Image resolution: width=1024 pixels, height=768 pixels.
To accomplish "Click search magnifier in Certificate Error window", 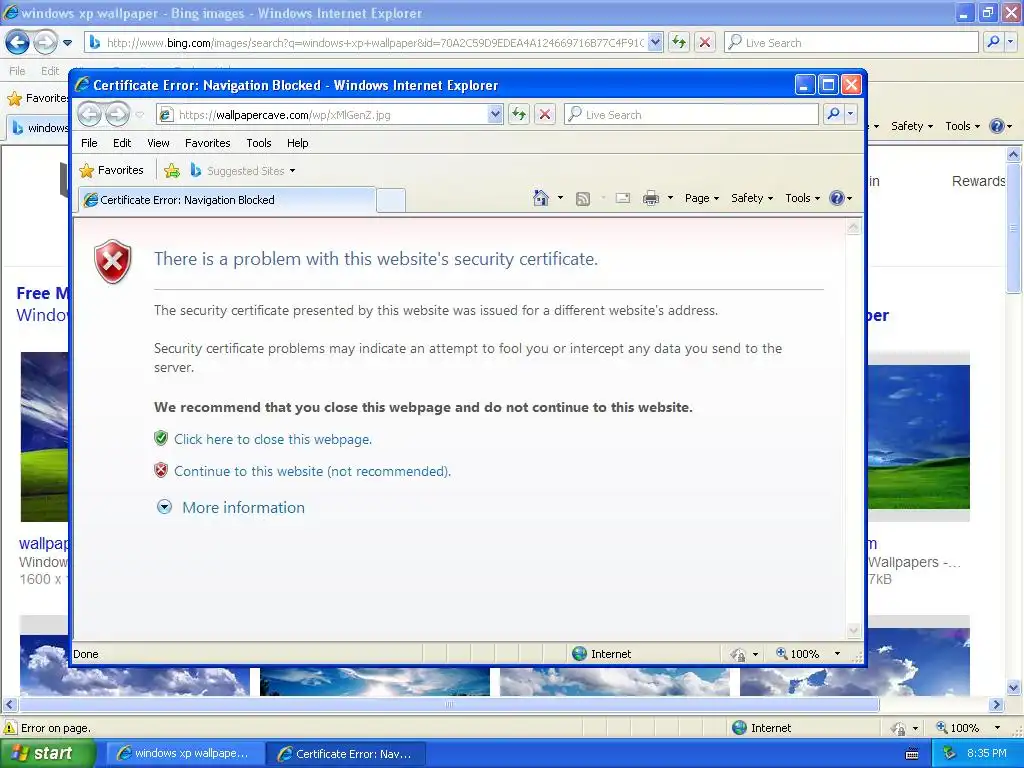I will (833, 114).
